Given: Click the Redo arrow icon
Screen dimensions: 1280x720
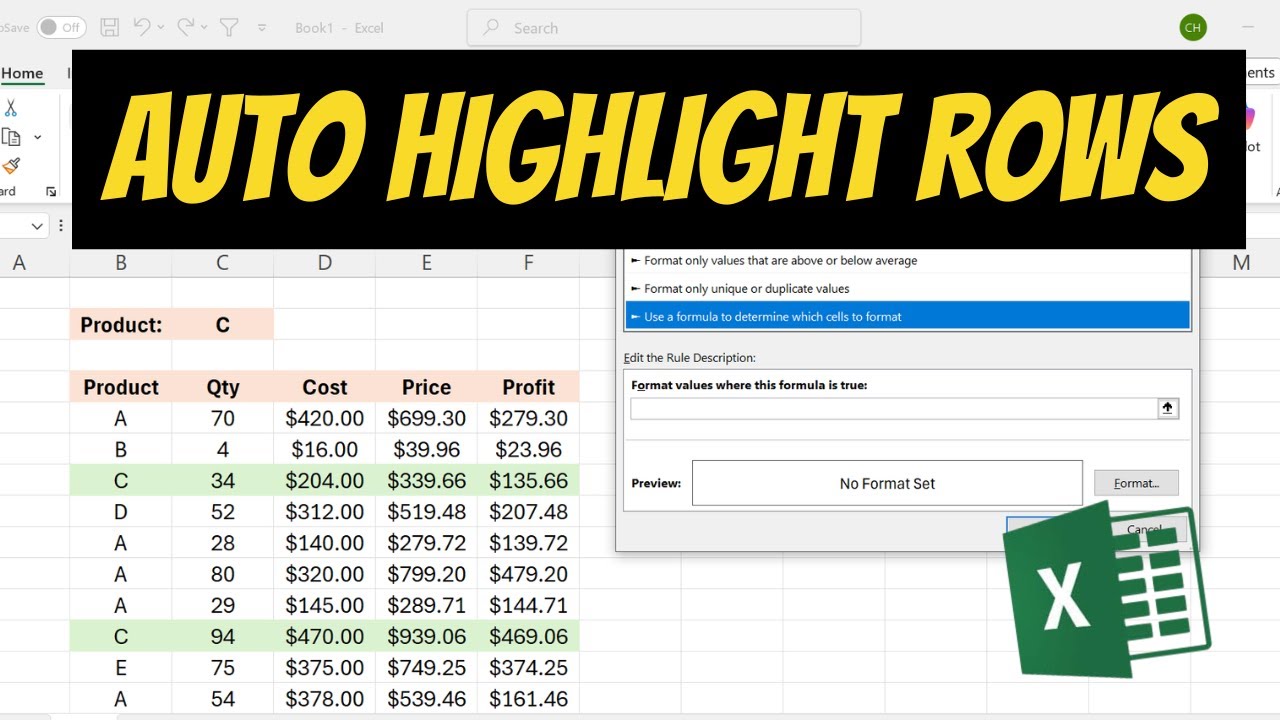Looking at the screenshot, I should tap(186, 28).
